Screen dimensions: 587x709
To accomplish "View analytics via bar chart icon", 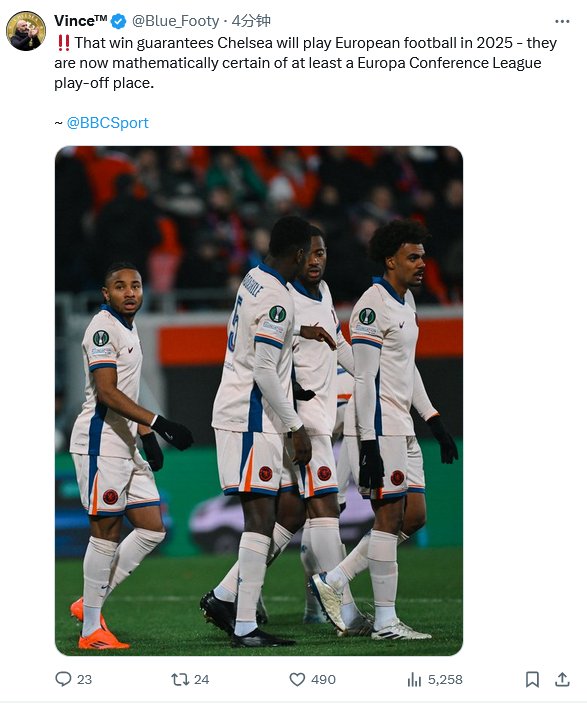I will (414, 679).
